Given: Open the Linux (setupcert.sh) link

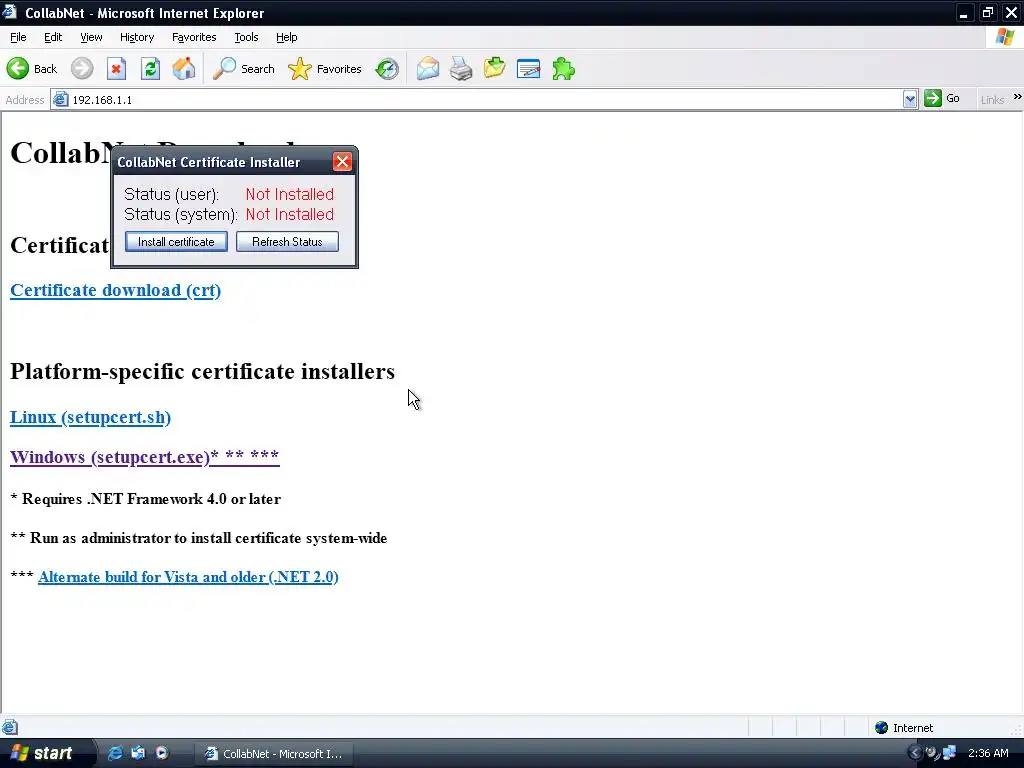Looking at the screenshot, I should coord(90,417).
